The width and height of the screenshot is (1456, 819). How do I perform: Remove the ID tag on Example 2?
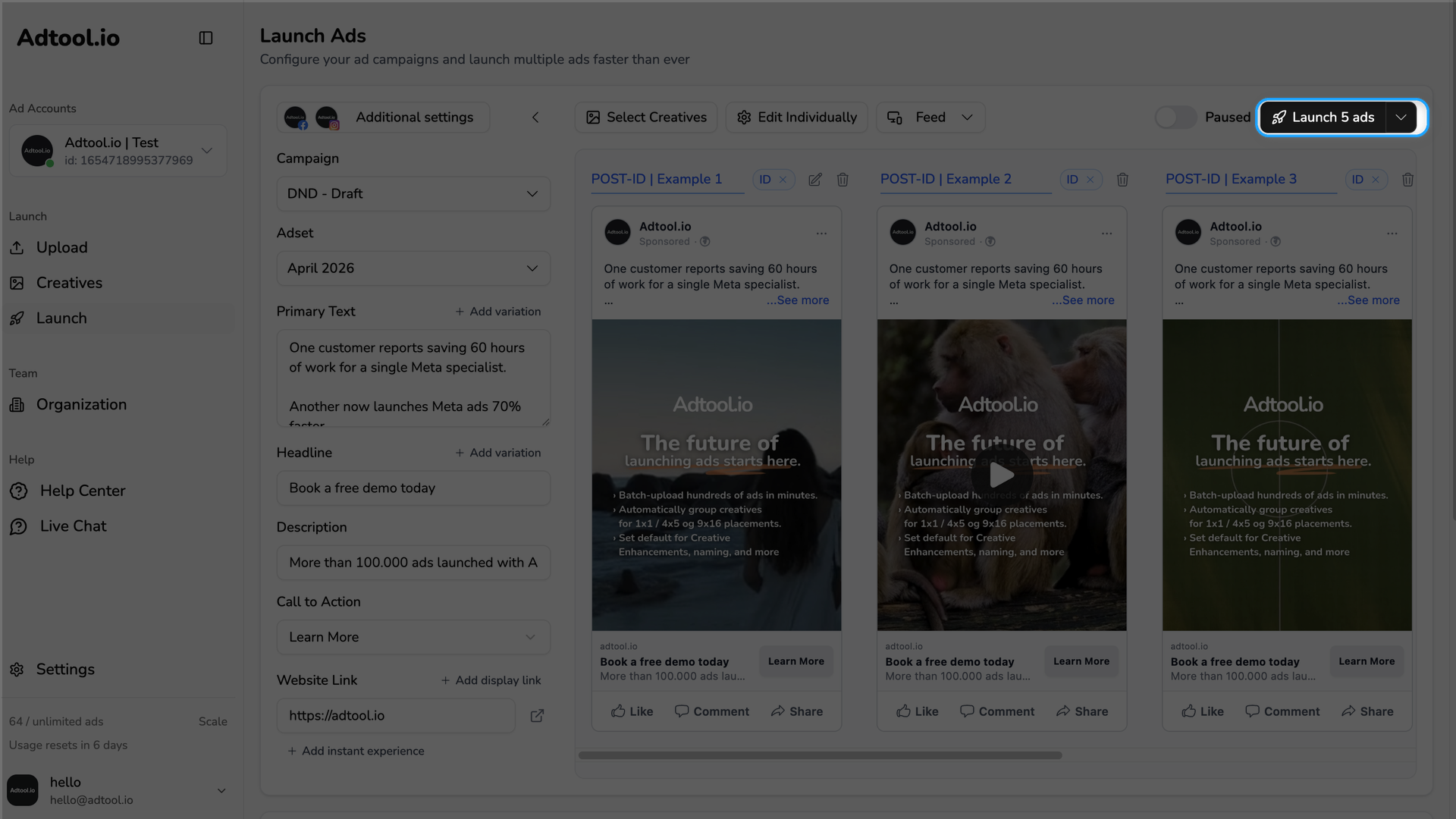1090,180
